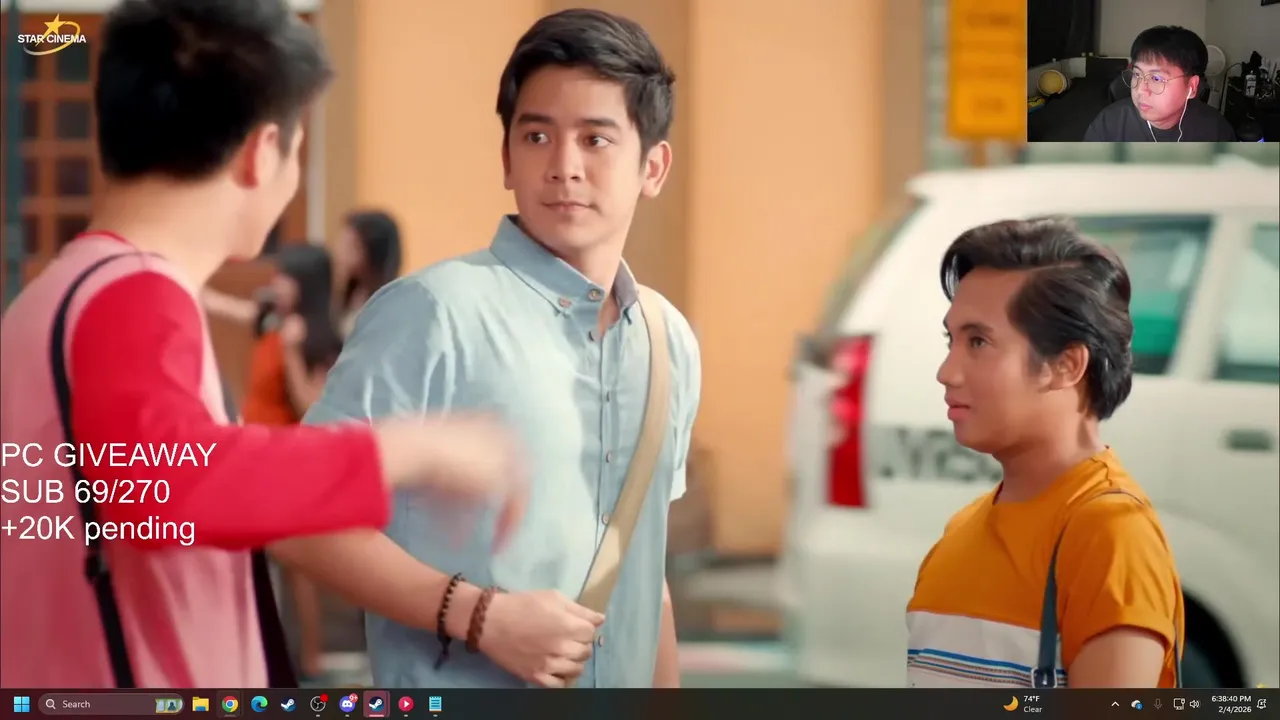Click the Star Cinema video frame to pause
Viewport: 1280px width, 720px height.
pyautogui.click(x=640, y=344)
